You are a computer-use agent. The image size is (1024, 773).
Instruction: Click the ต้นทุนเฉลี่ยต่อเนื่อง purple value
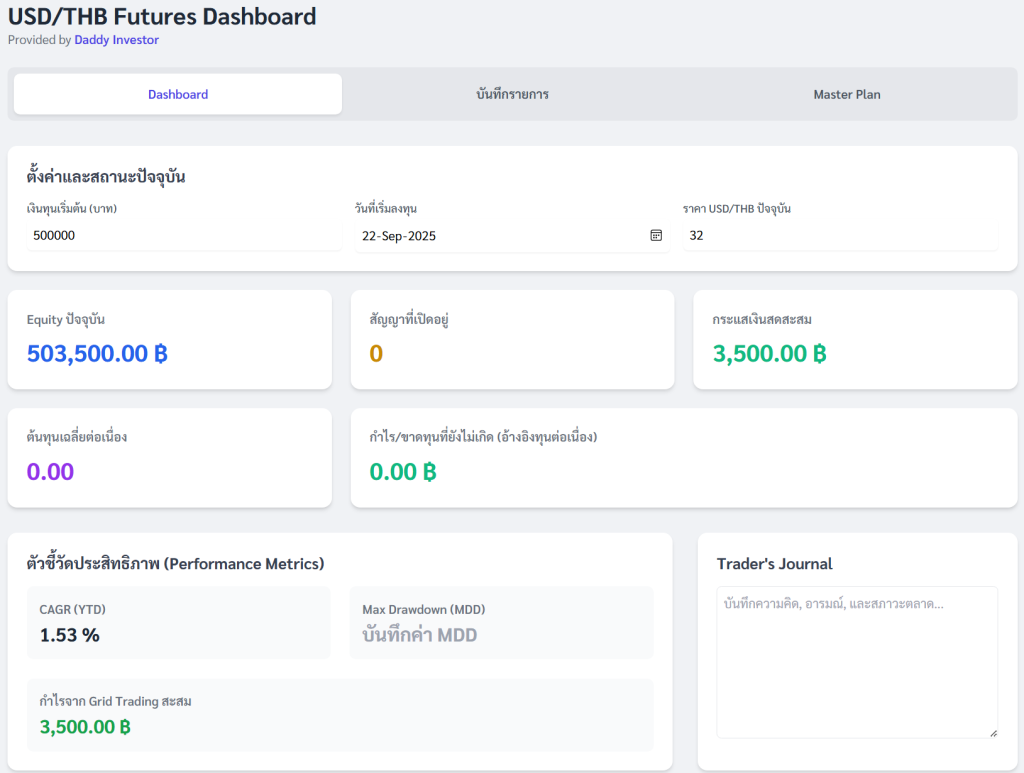coord(50,471)
